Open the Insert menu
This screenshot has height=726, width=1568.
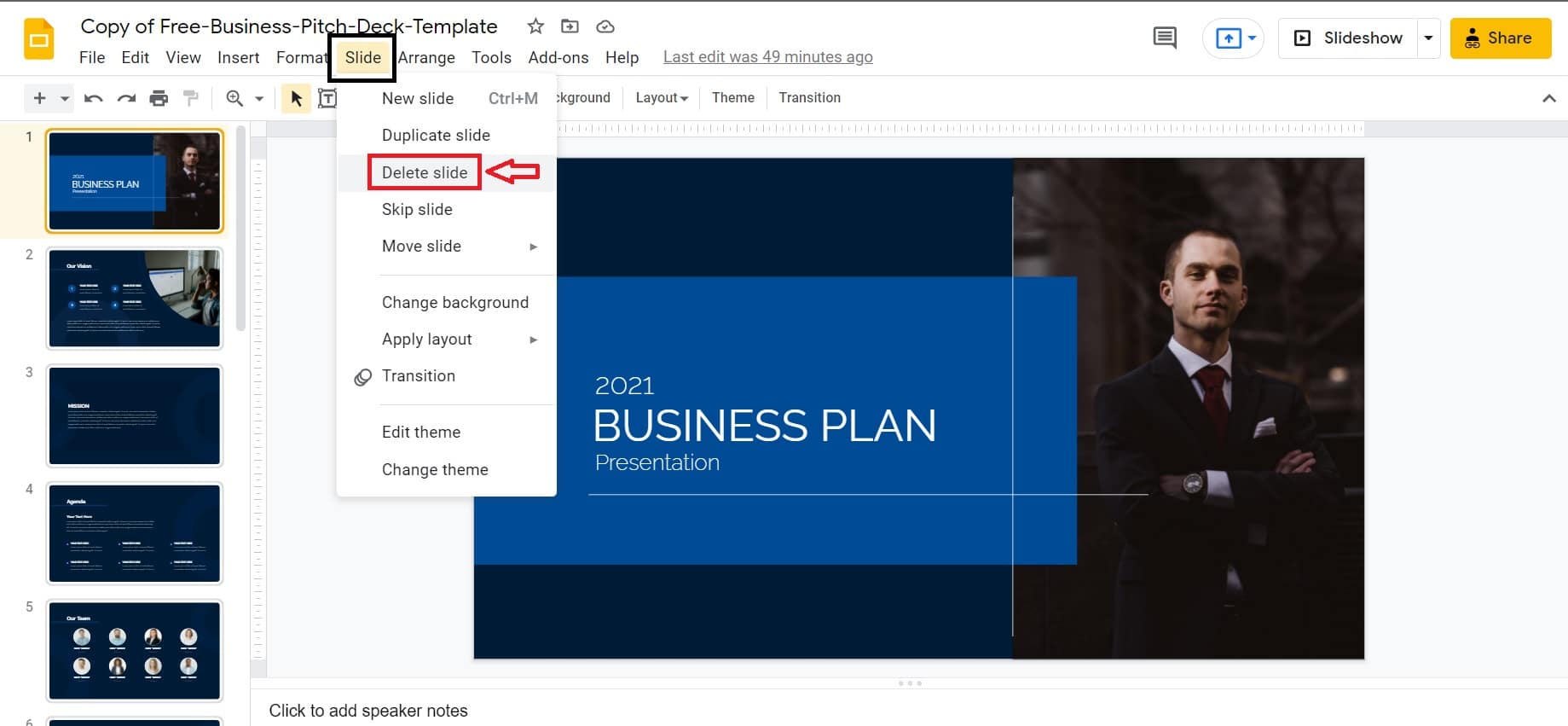pos(238,57)
